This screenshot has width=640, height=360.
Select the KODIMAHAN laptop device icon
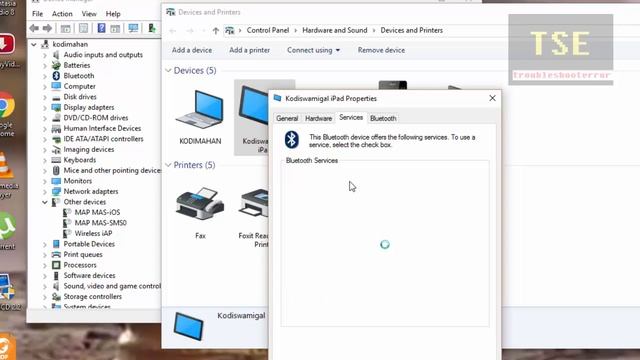[200, 109]
